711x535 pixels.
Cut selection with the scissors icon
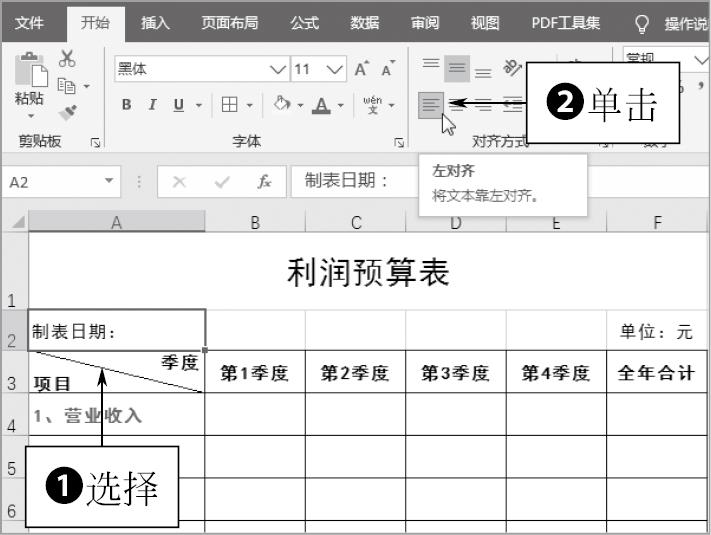point(67,59)
